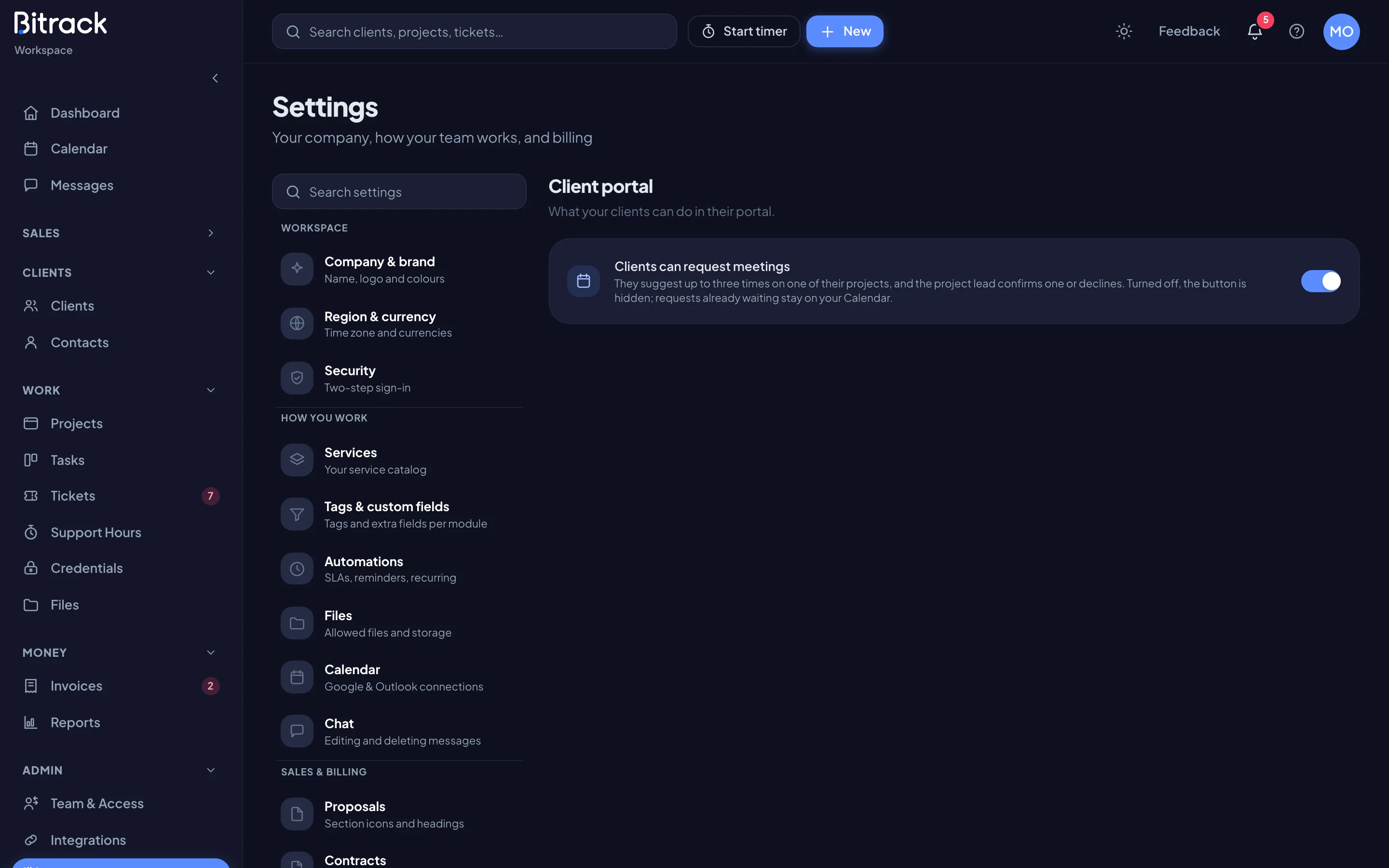The height and width of the screenshot is (868, 1389).
Task: Collapse the sidebar with the left chevron
Action: [215, 78]
